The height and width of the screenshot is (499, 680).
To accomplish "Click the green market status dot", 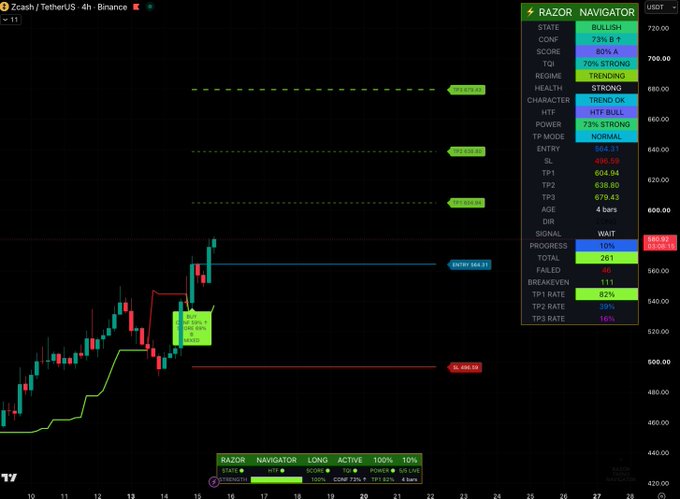I will [x=150, y=7].
